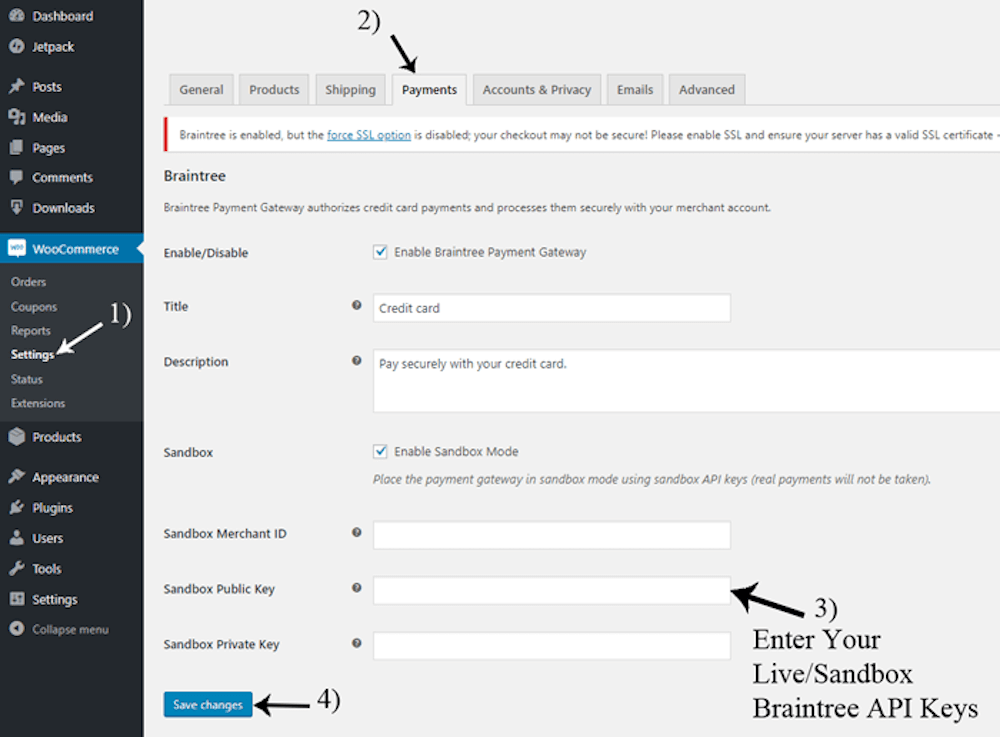
Task: Click the Downloads icon in sidebar
Action: pos(17,207)
